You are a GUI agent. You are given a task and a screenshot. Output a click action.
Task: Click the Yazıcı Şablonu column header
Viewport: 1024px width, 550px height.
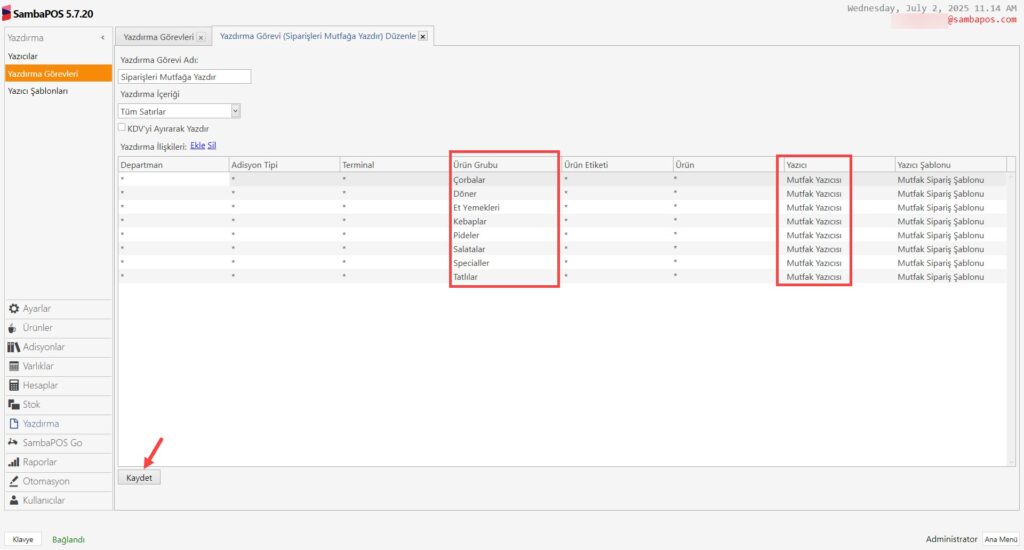click(950, 165)
